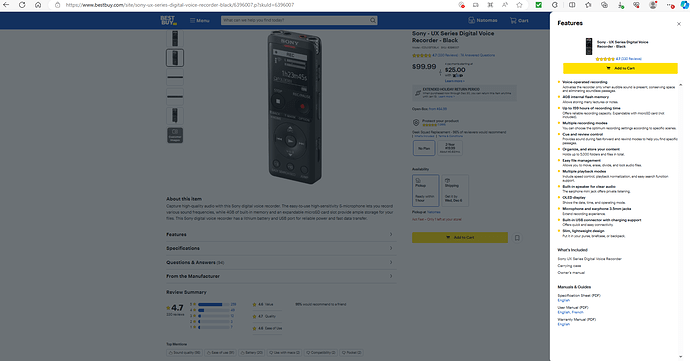Click Add to Cart in Features panel
Screen dimensions: 690x361
[x=620, y=68]
